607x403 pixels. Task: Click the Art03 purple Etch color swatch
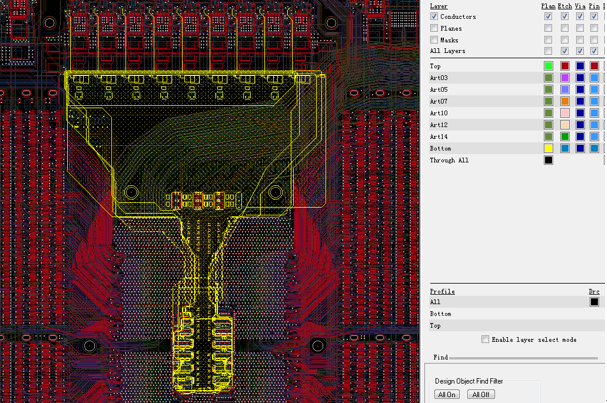tap(565, 78)
